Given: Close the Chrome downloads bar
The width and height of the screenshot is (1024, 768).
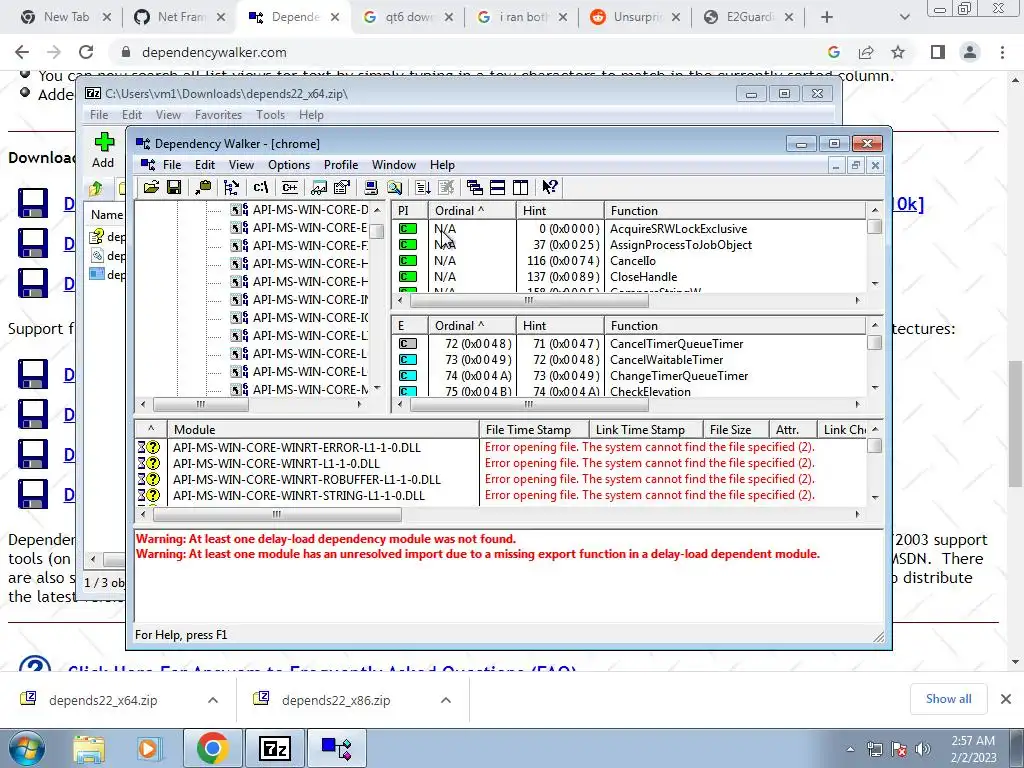Looking at the screenshot, I should coord(1006,699).
